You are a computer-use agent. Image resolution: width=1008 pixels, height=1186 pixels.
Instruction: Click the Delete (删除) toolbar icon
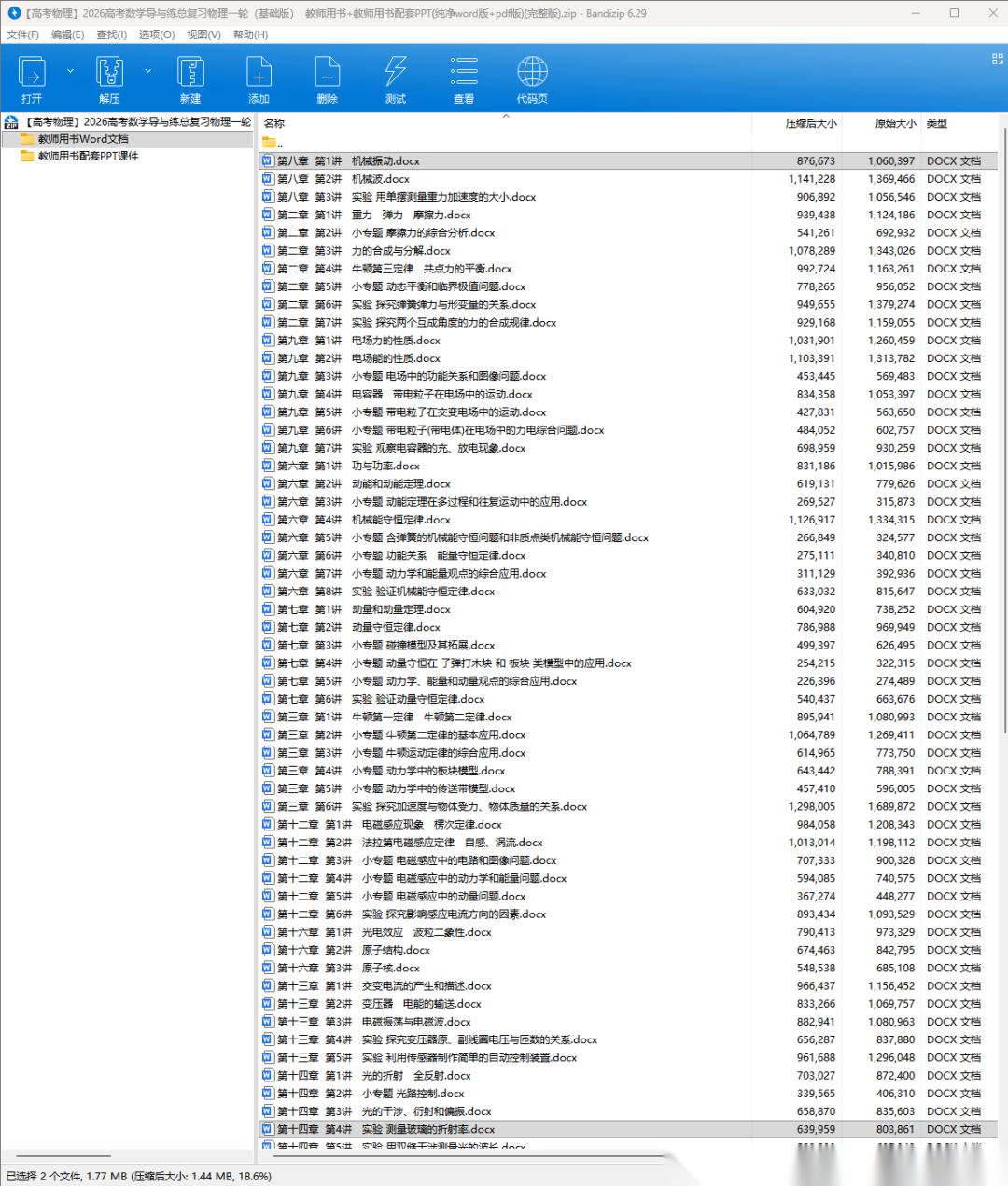(x=327, y=73)
